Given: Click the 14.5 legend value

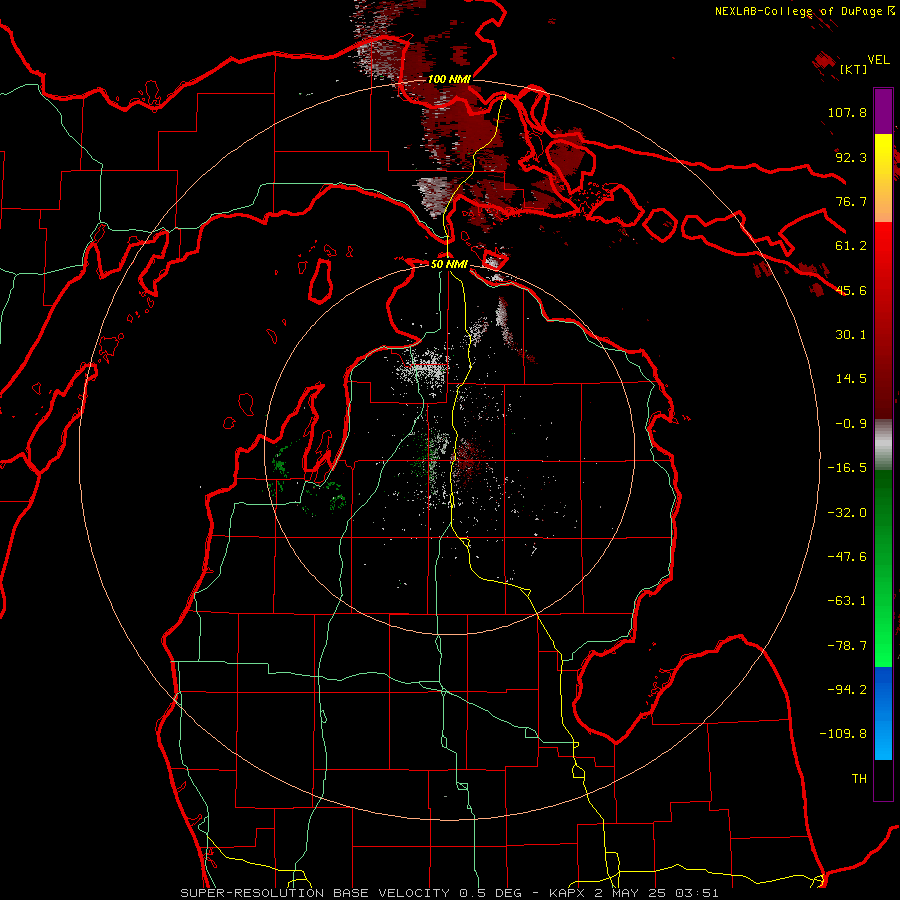Looking at the screenshot, I should tap(851, 379).
